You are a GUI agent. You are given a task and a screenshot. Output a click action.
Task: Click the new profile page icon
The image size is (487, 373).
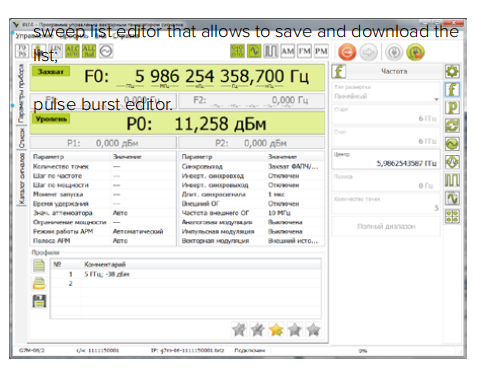(x=39, y=266)
